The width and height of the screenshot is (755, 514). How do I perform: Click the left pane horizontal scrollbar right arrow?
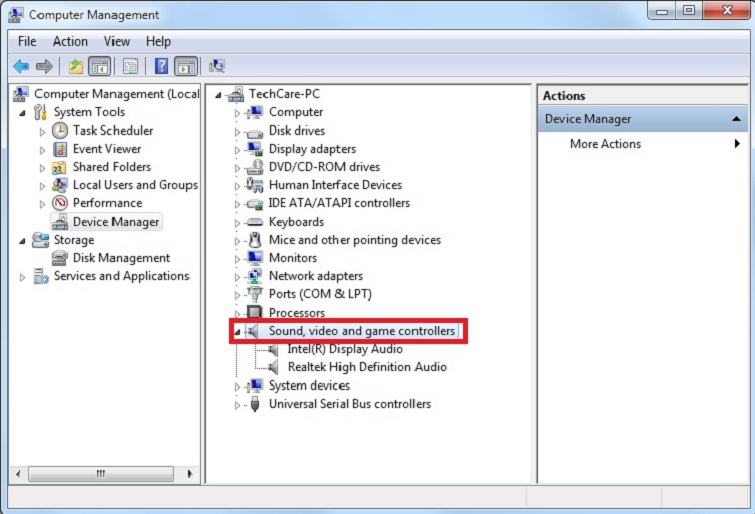(x=192, y=474)
